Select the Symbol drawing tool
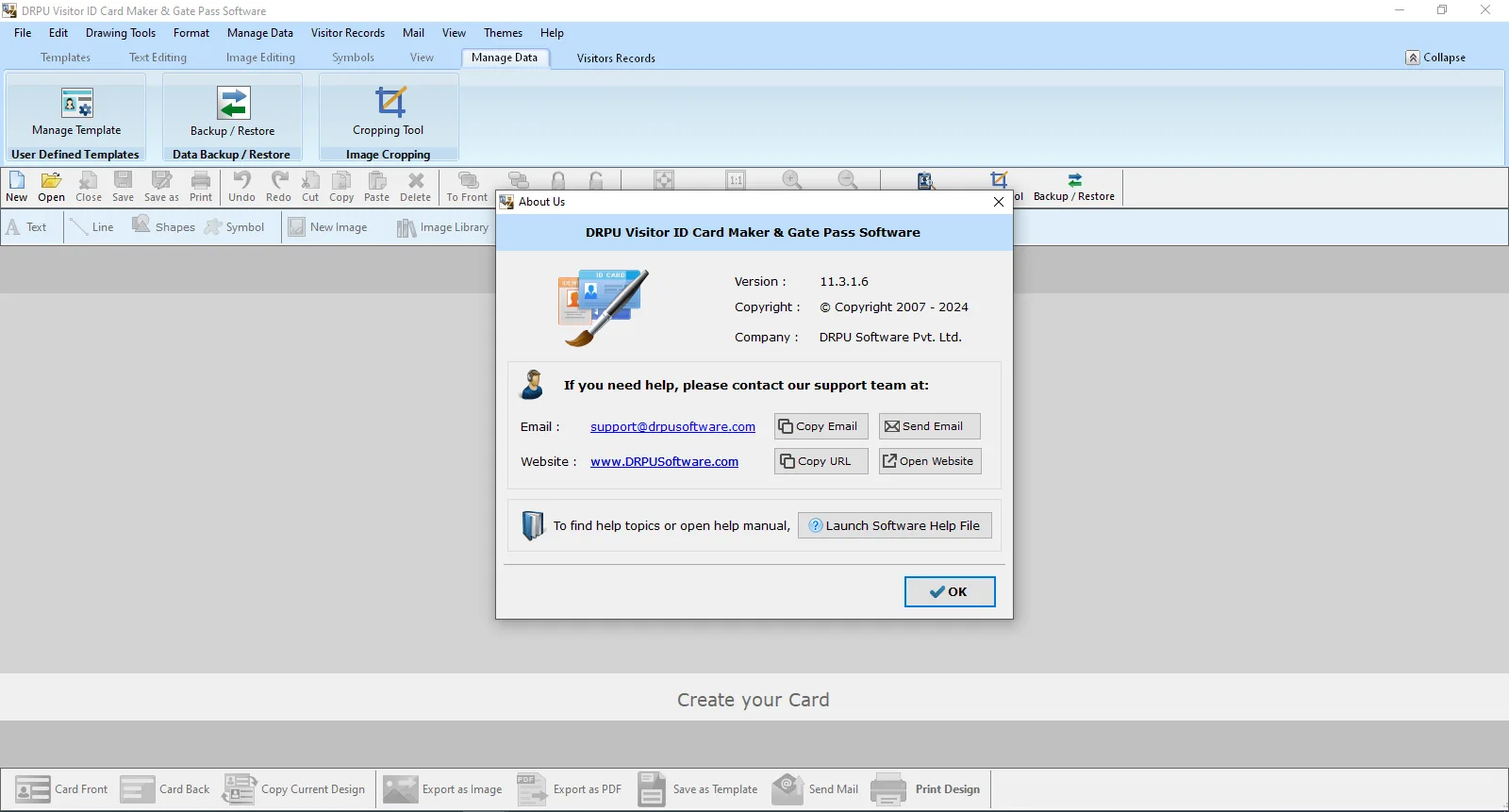Screen dimensions: 1509x812 point(235,227)
